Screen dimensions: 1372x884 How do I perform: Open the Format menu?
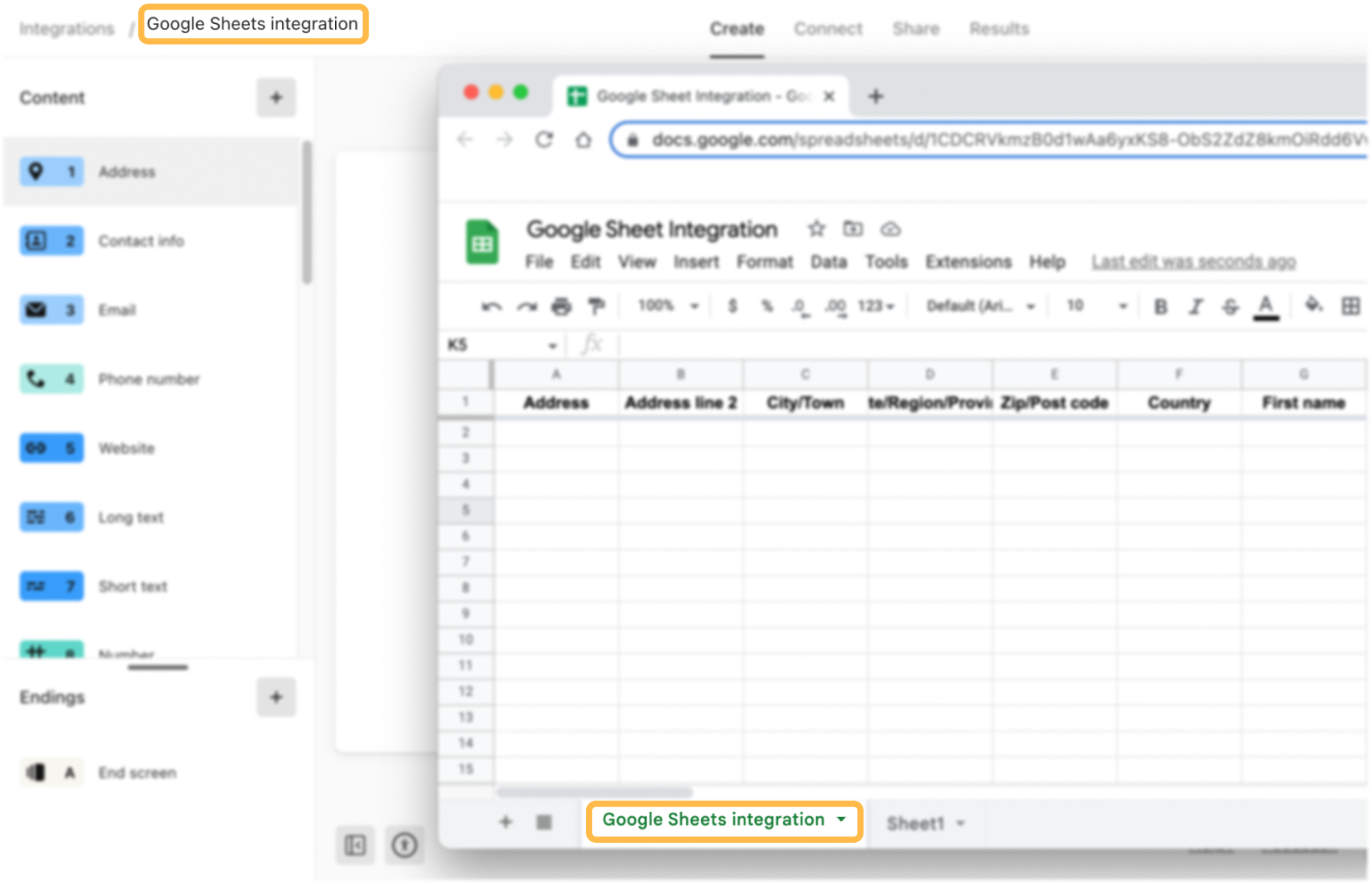pos(765,262)
